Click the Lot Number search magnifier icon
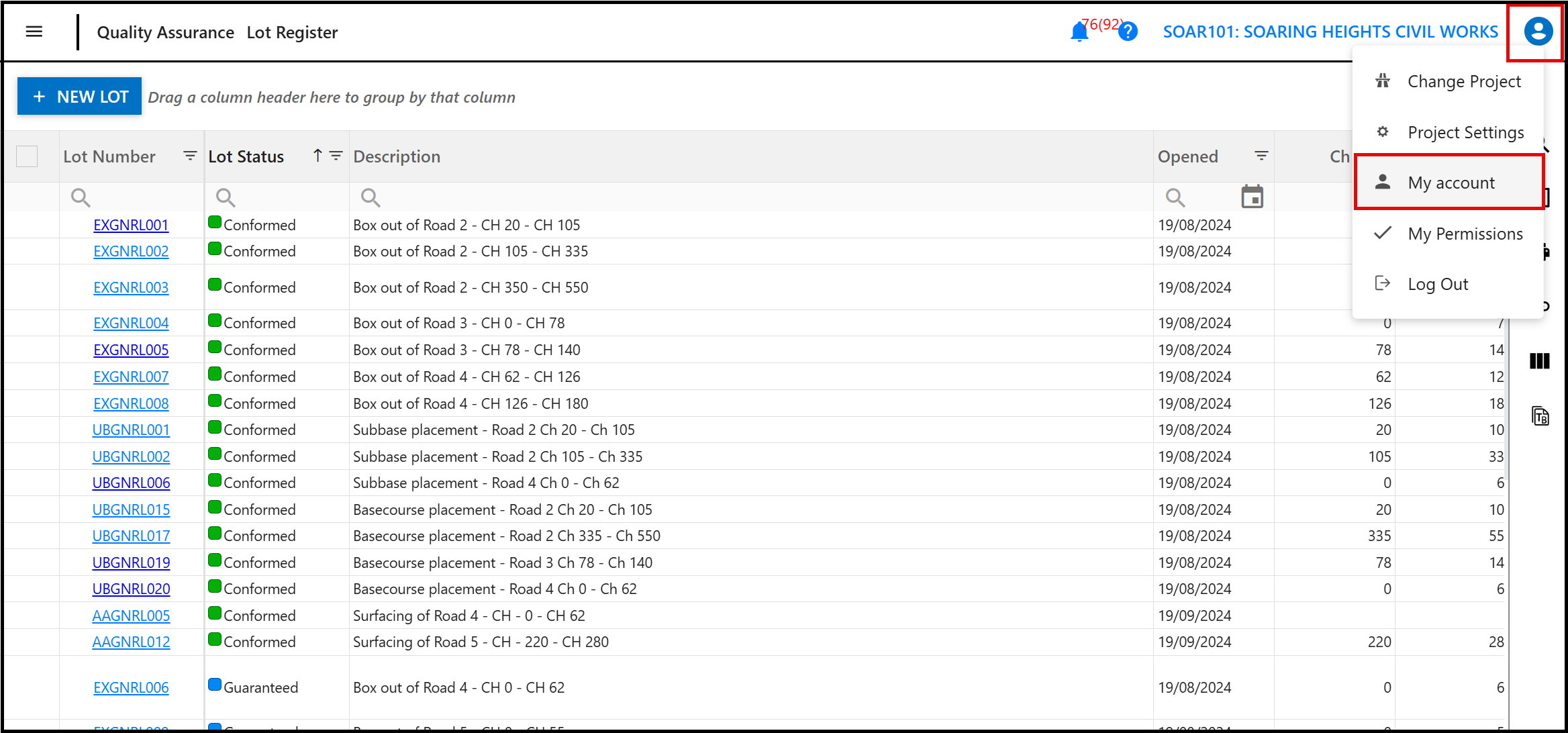This screenshot has height=733, width=1568. (x=81, y=197)
